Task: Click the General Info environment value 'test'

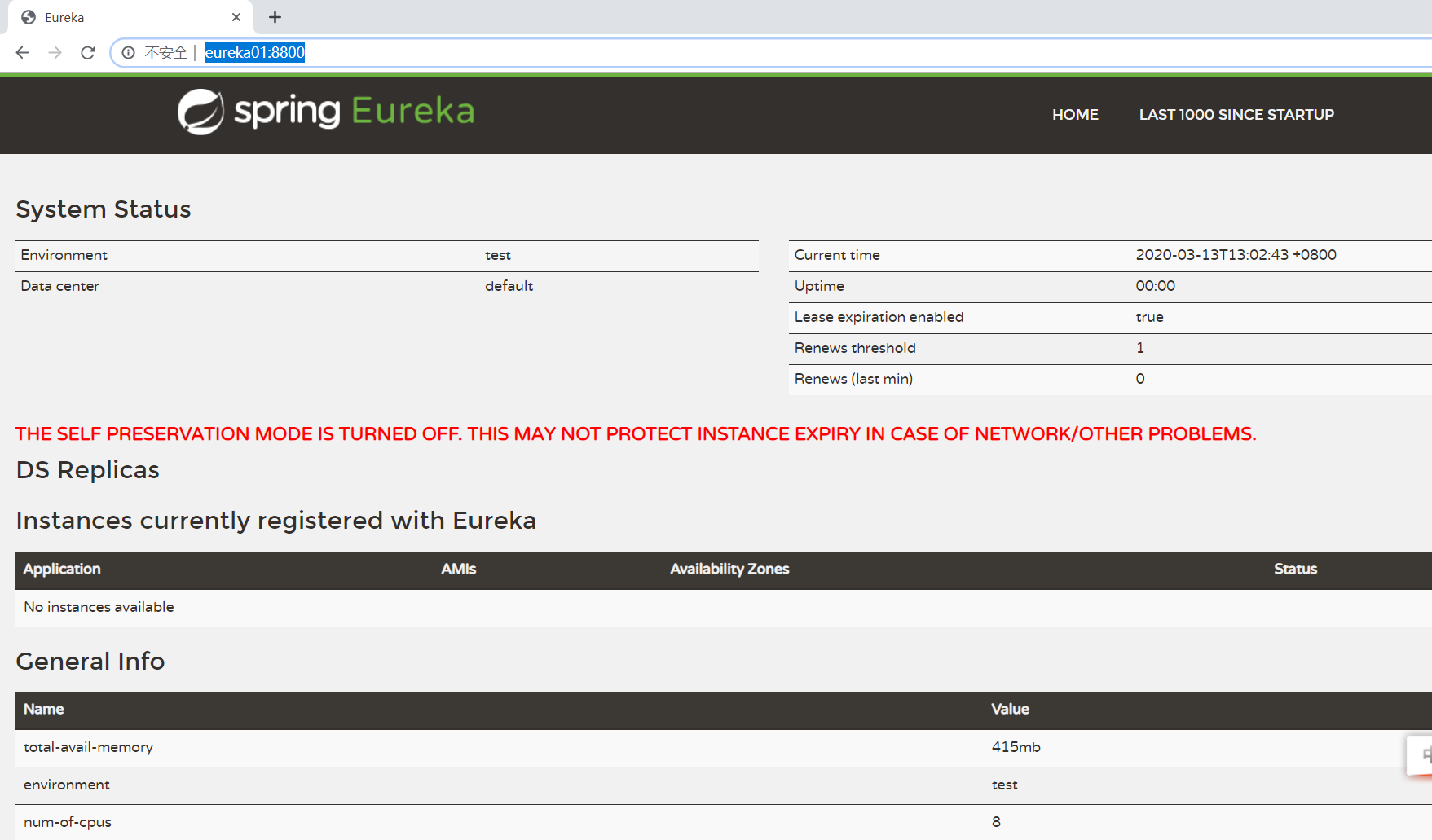Action: [x=1004, y=785]
